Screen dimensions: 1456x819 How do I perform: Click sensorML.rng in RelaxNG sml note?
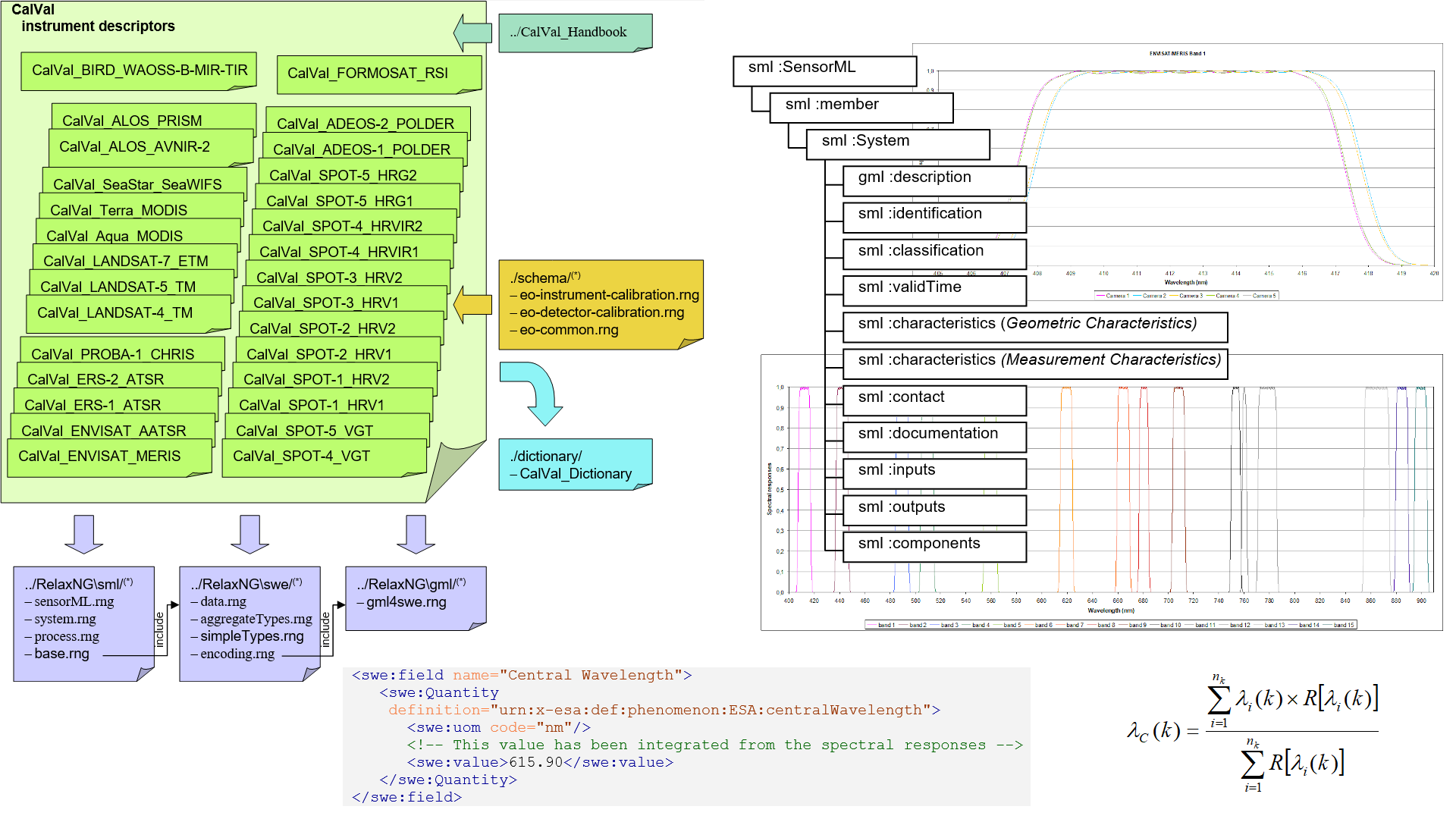pyautogui.click(x=74, y=601)
